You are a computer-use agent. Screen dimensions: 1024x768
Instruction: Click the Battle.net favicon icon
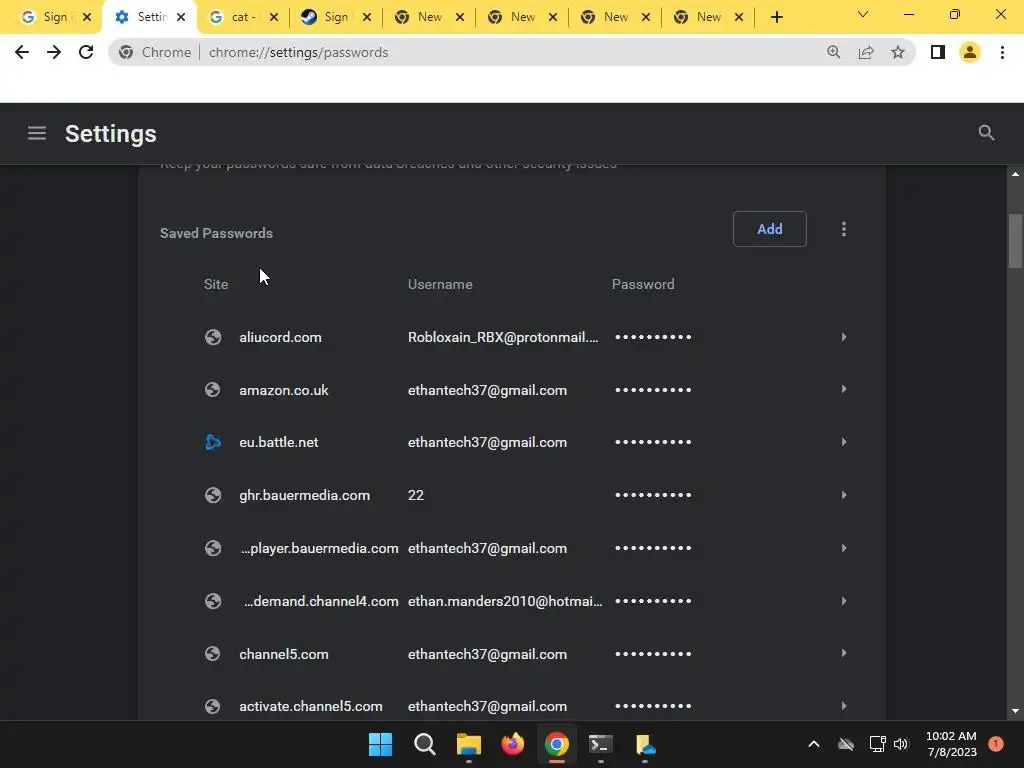(x=213, y=442)
